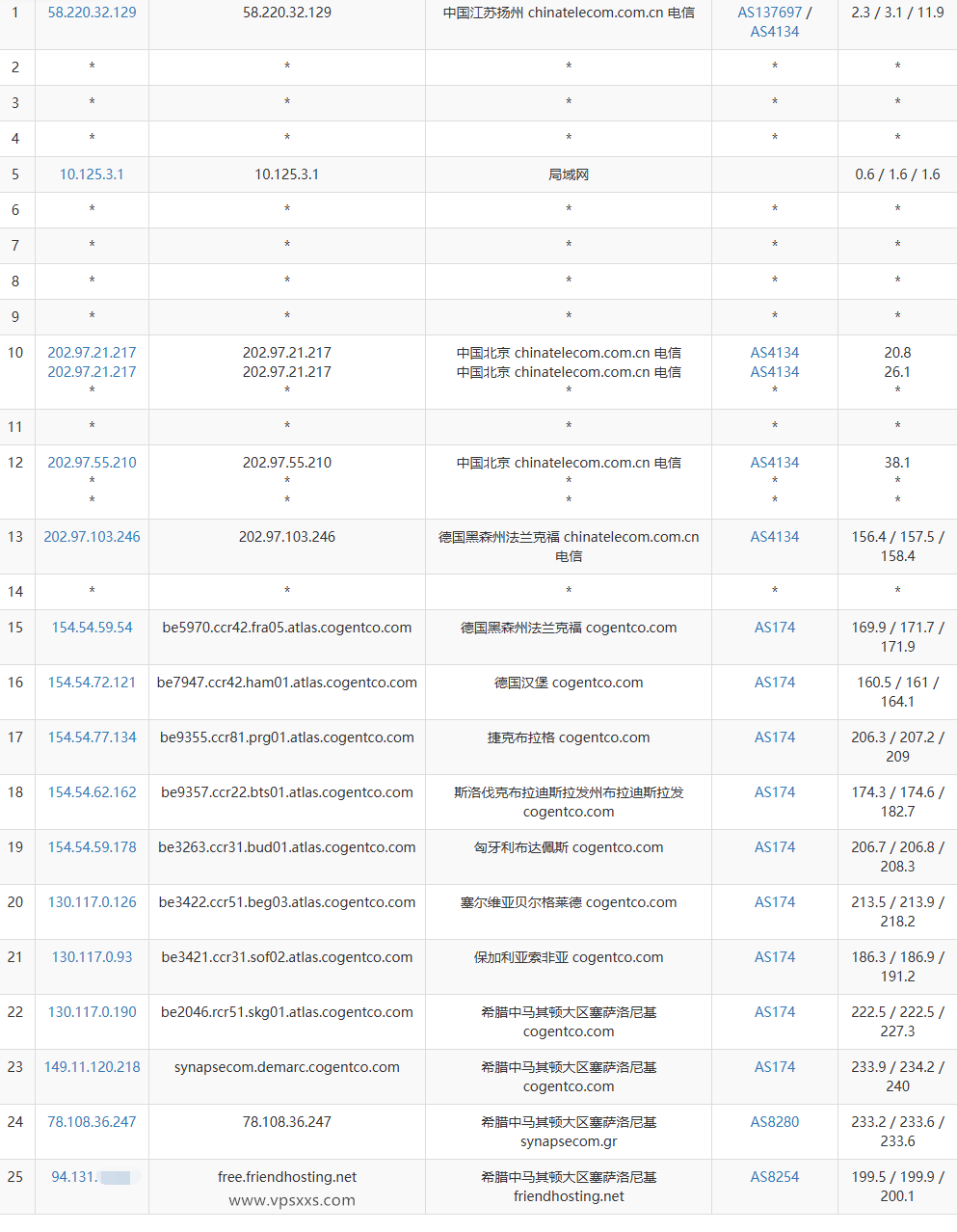The width and height of the screenshot is (957, 1232).
Task: Open first 202.97.21.217 link in hop 10
Action: [92, 353]
